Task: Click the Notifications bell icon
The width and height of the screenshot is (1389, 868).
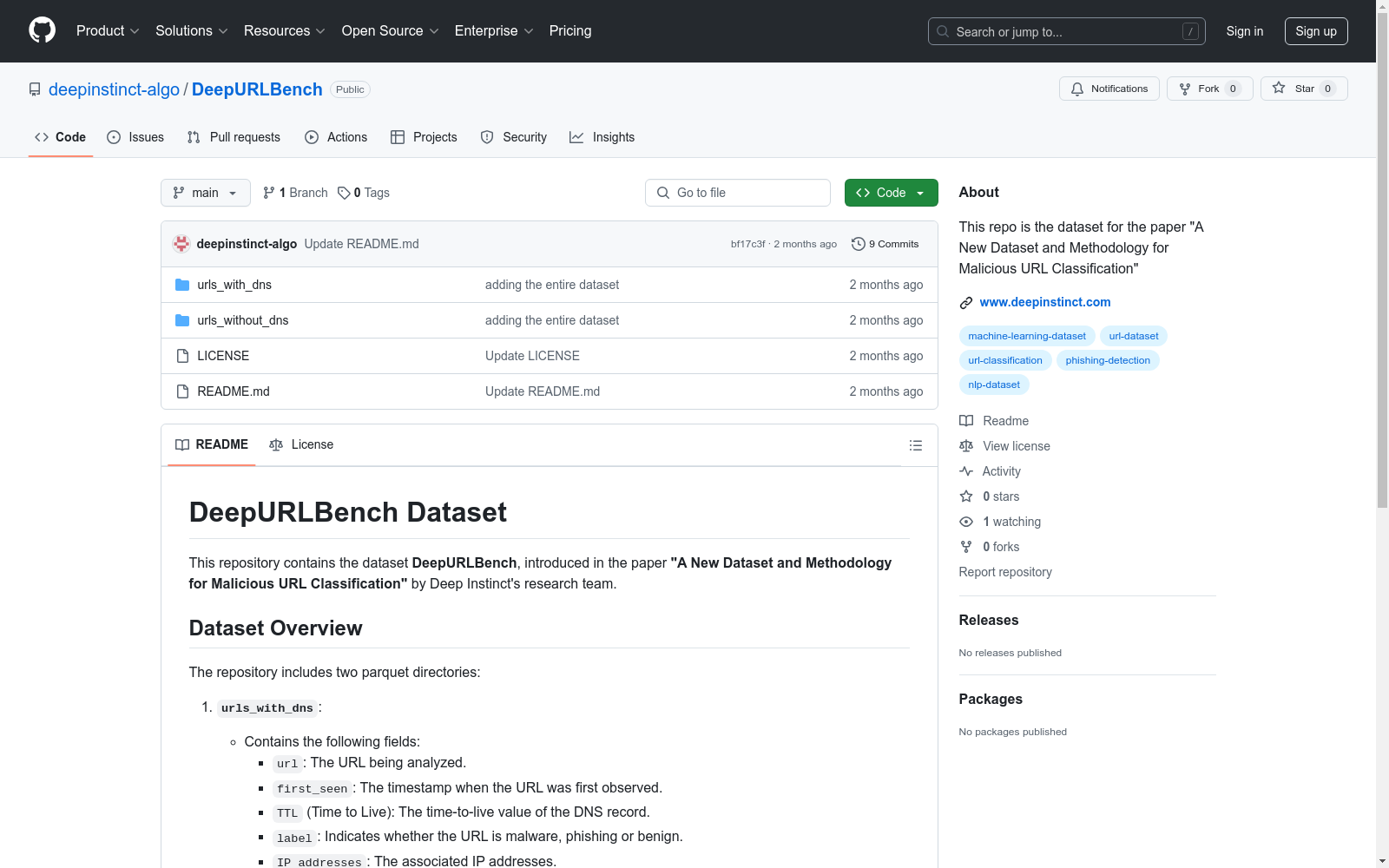Action: pyautogui.click(x=1077, y=89)
